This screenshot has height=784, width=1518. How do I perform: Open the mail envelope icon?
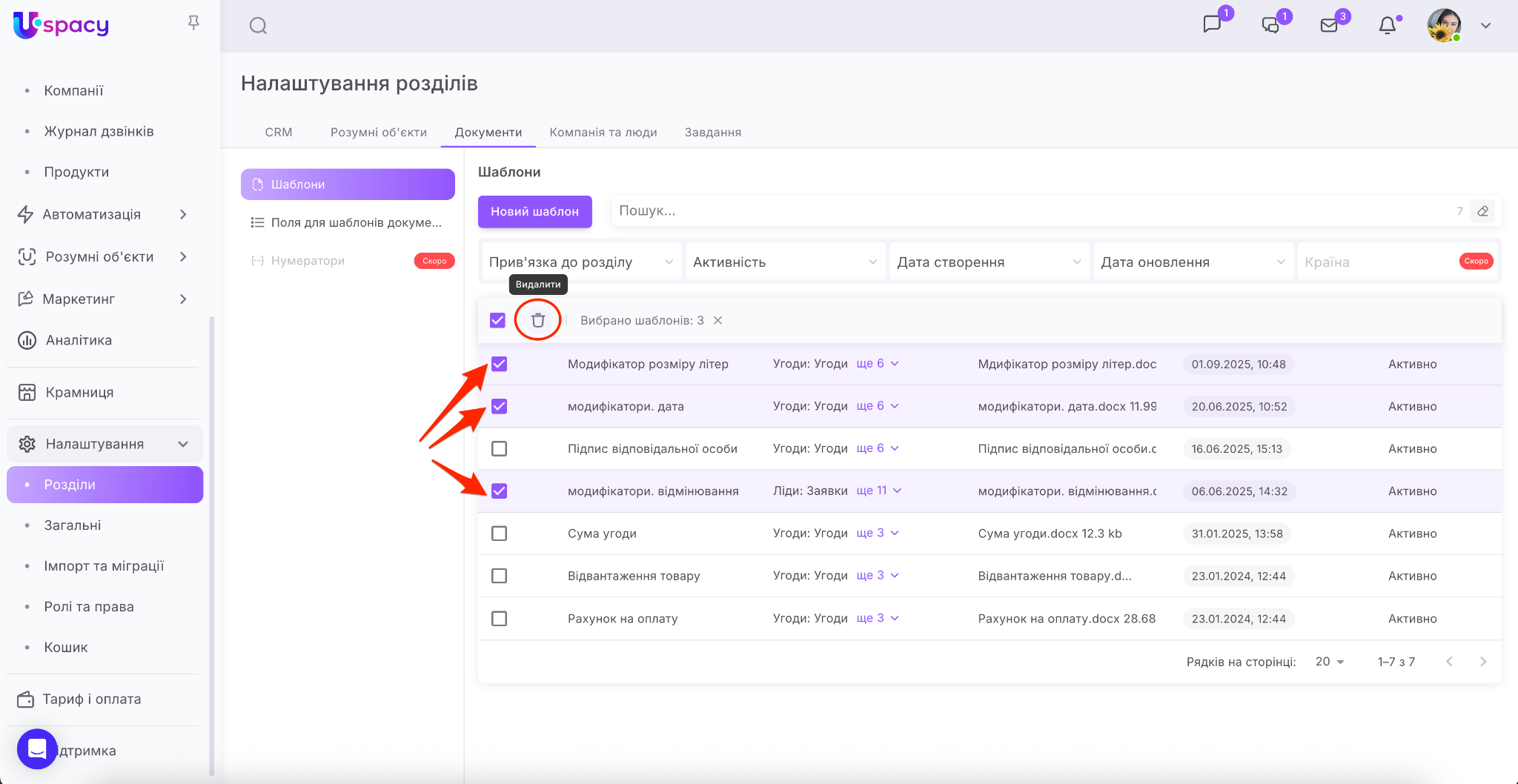tap(1329, 26)
